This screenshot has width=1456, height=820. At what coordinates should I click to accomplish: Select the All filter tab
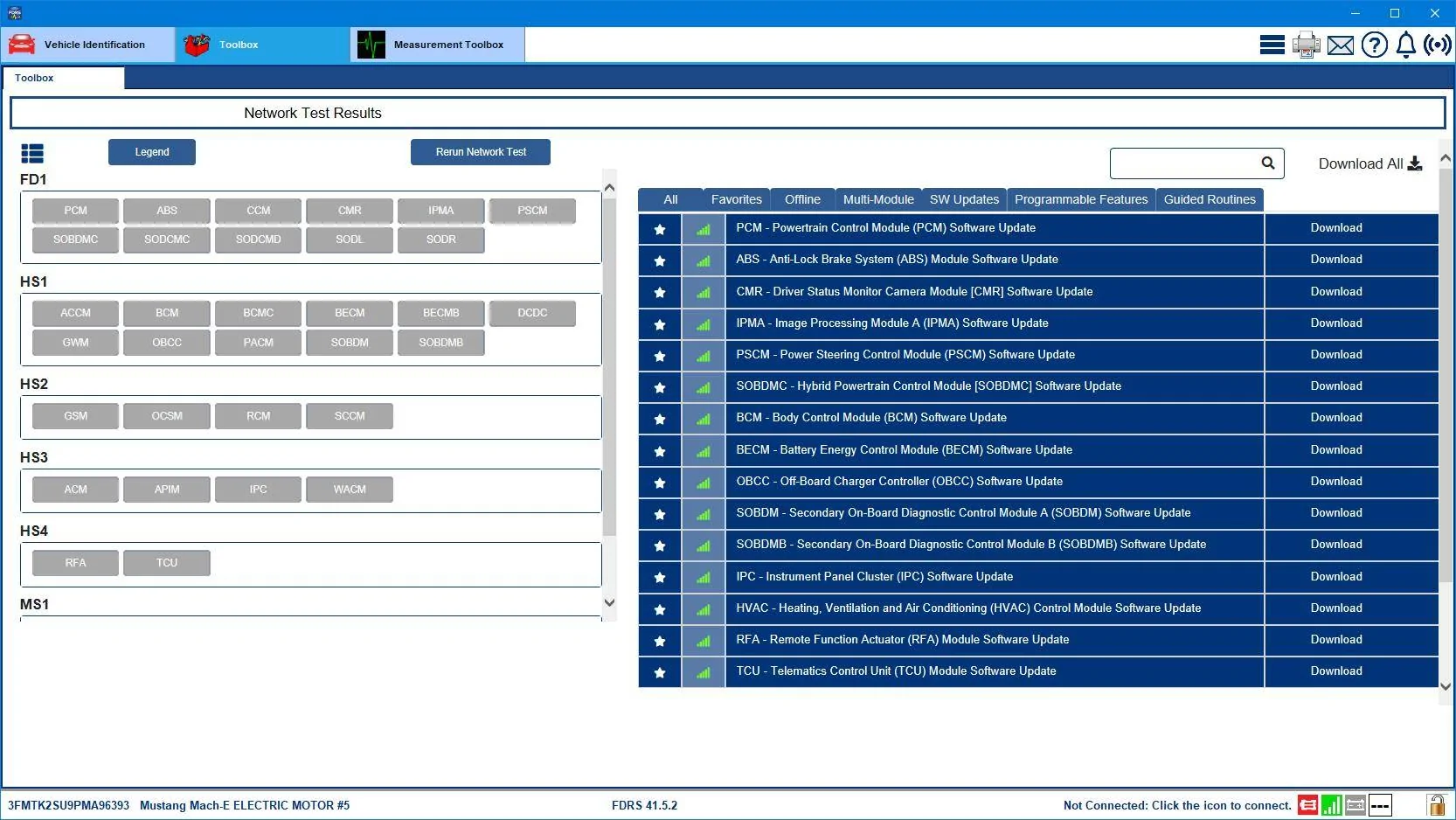coord(670,199)
